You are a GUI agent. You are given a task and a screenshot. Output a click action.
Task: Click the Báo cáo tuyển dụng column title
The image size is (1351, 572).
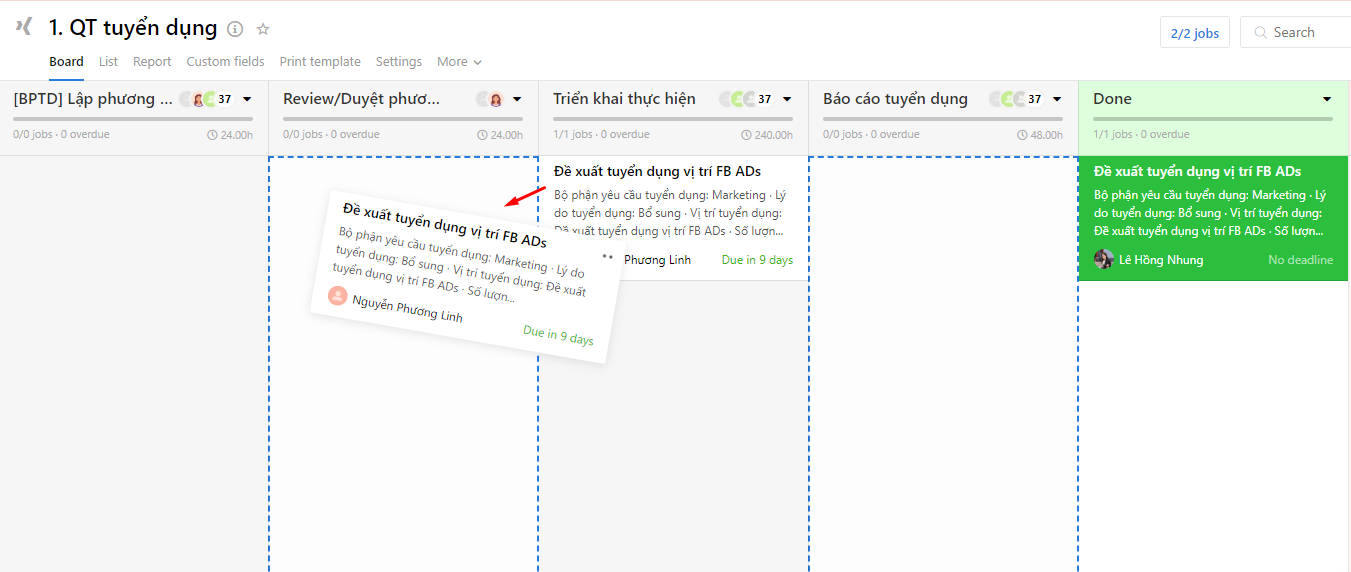(x=895, y=99)
